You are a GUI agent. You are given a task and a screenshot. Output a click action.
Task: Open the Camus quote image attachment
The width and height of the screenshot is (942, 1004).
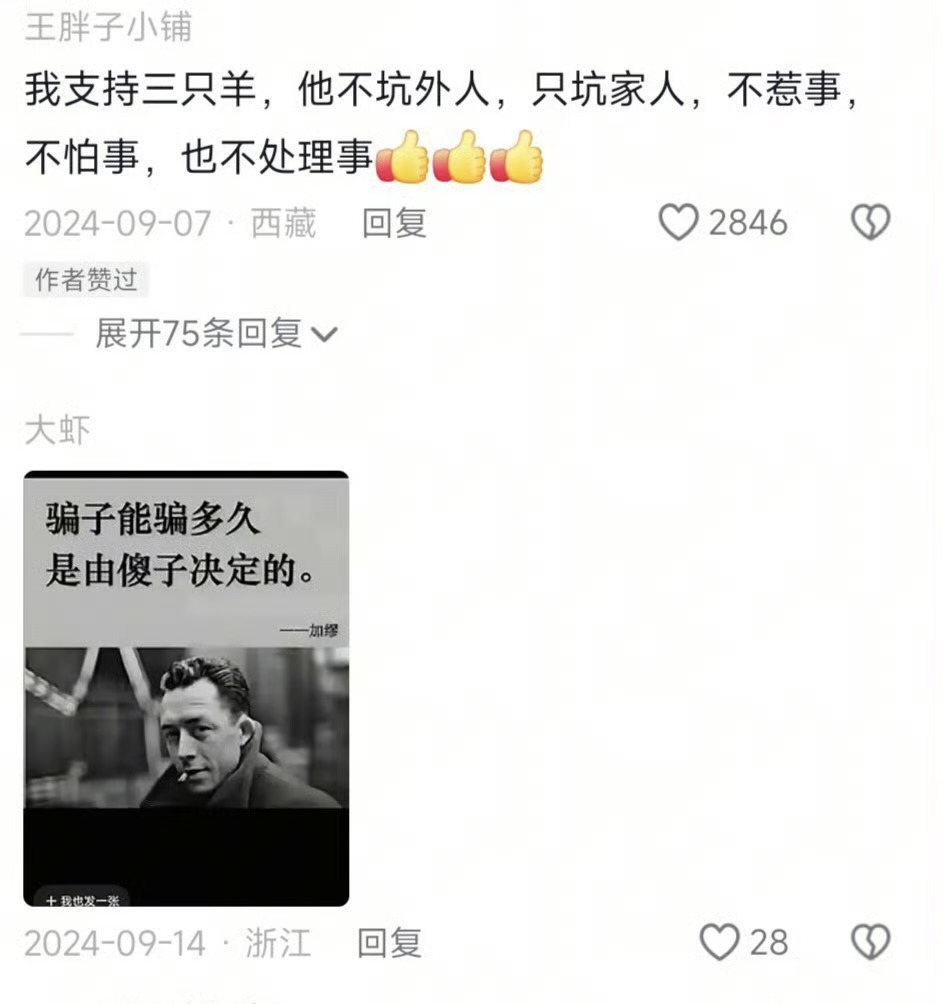tap(186, 688)
